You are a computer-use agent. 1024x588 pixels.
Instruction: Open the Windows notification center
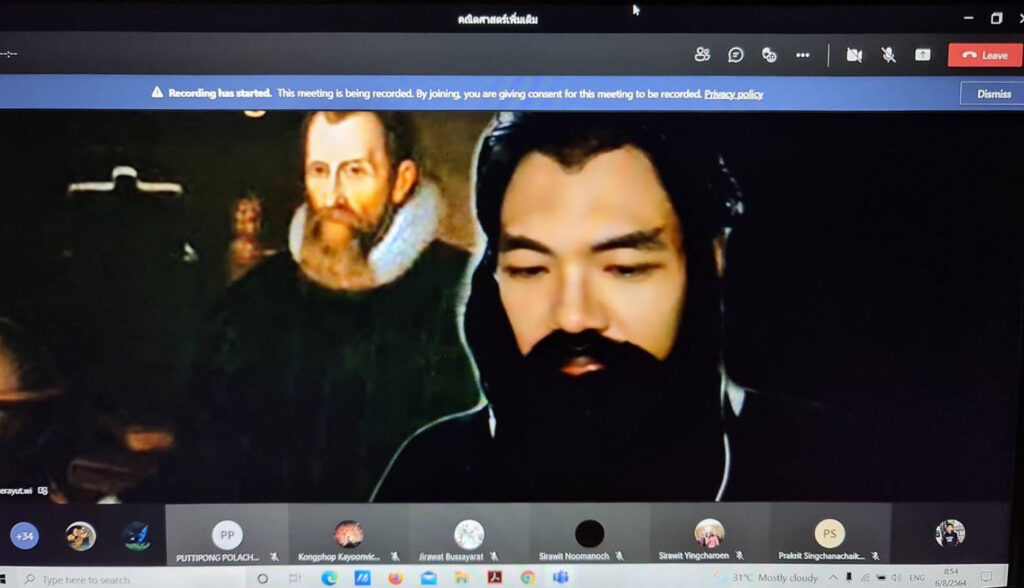coord(986,577)
